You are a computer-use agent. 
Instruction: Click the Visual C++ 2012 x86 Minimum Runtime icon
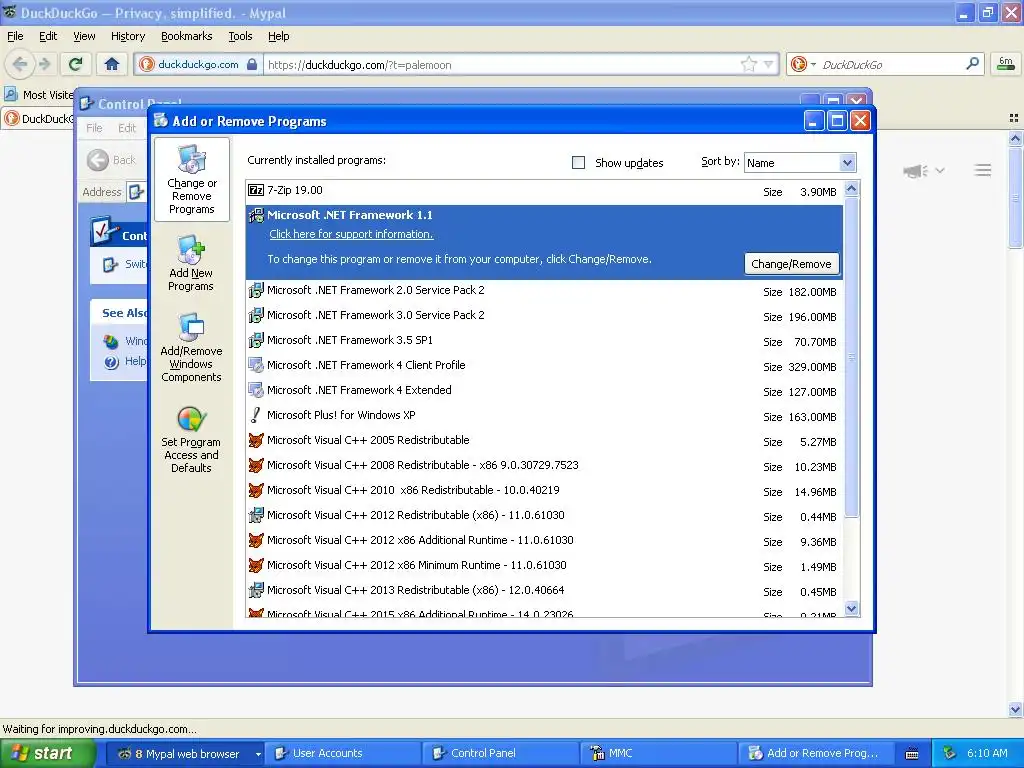256,565
